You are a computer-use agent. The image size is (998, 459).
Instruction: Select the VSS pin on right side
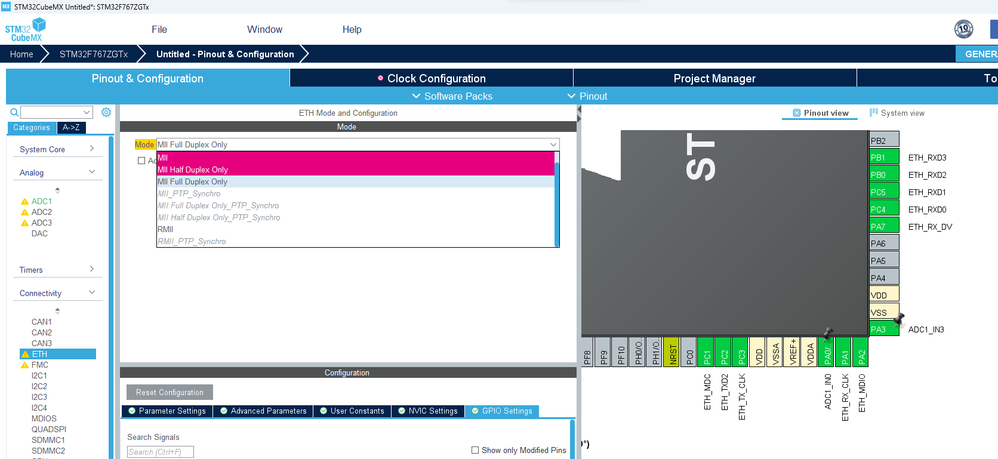pos(884,312)
